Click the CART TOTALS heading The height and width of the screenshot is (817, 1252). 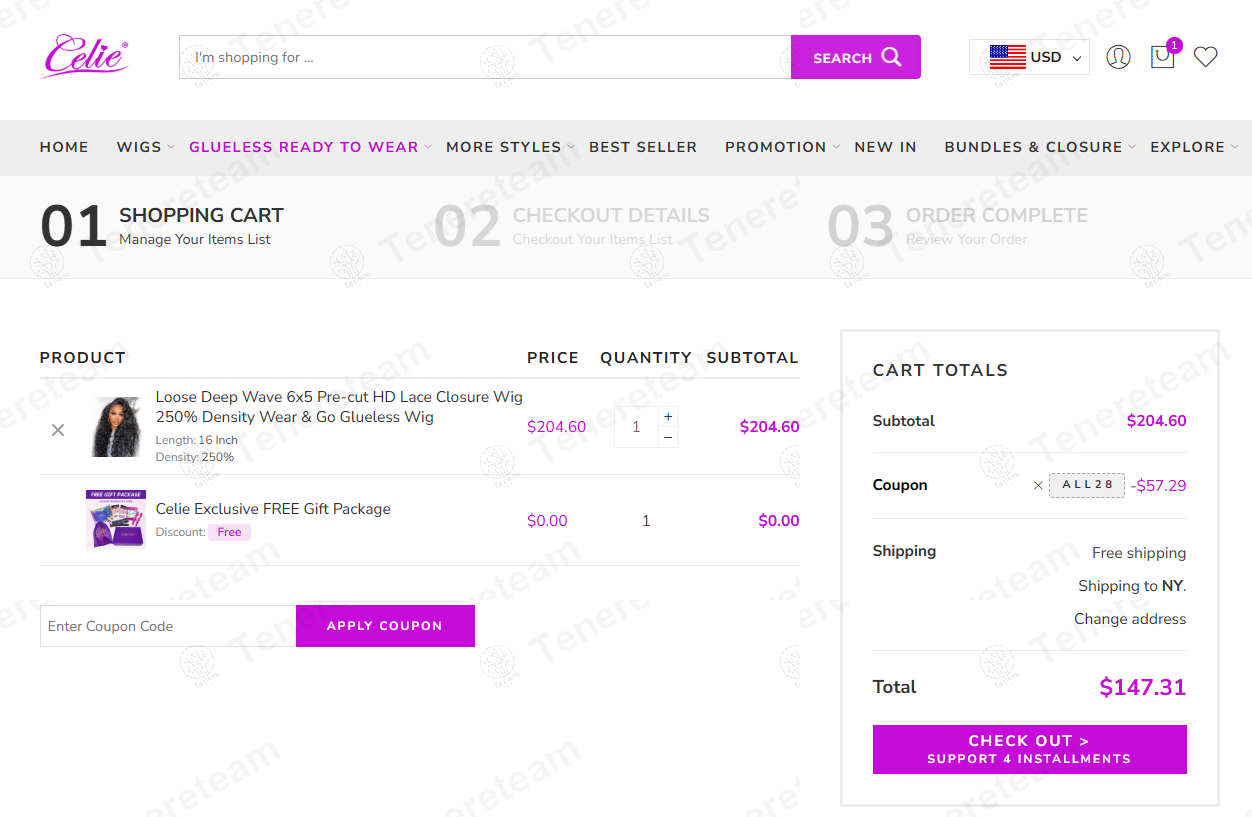[x=940, y=370]
